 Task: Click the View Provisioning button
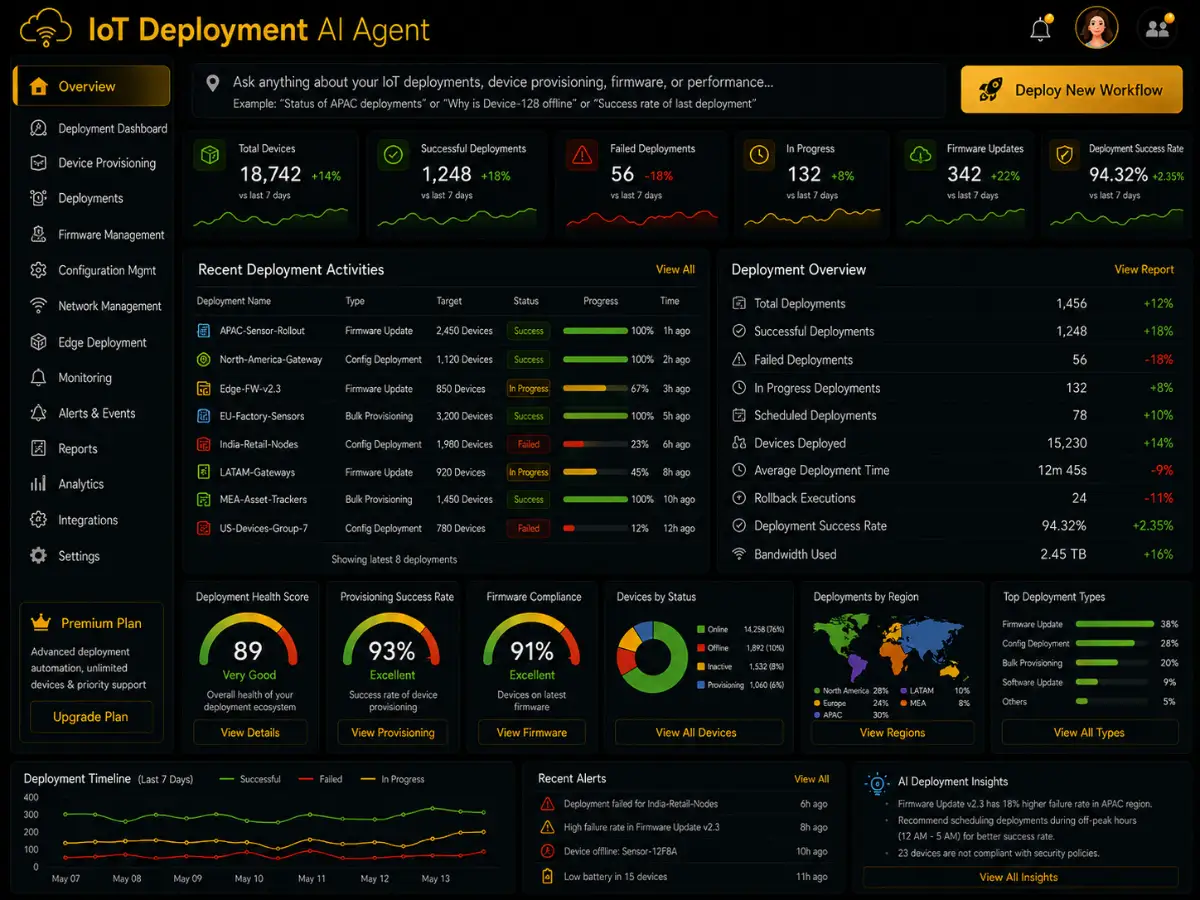(393, 733)
